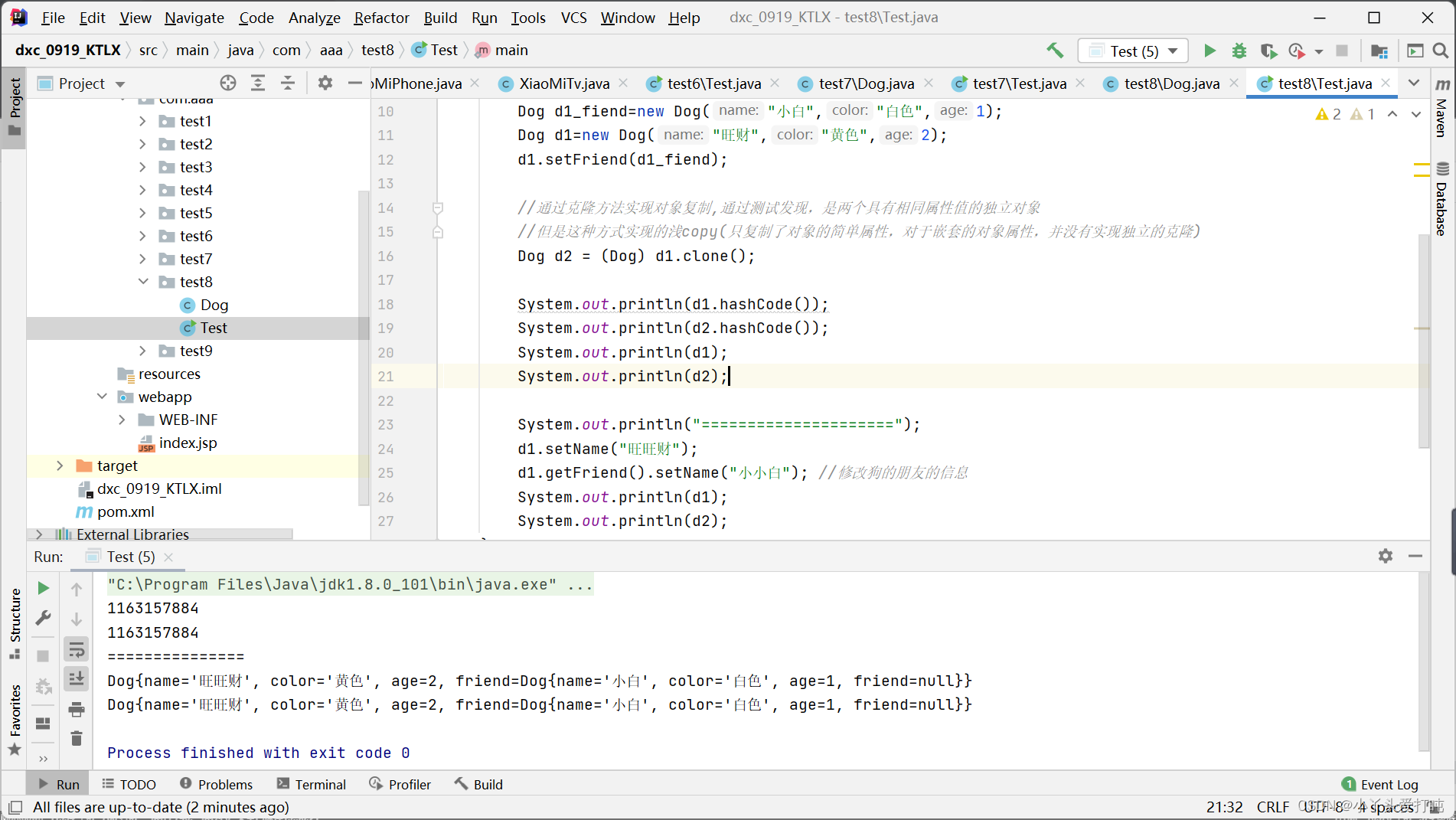
Task: Click the Build tool window button
Action: 478,784
